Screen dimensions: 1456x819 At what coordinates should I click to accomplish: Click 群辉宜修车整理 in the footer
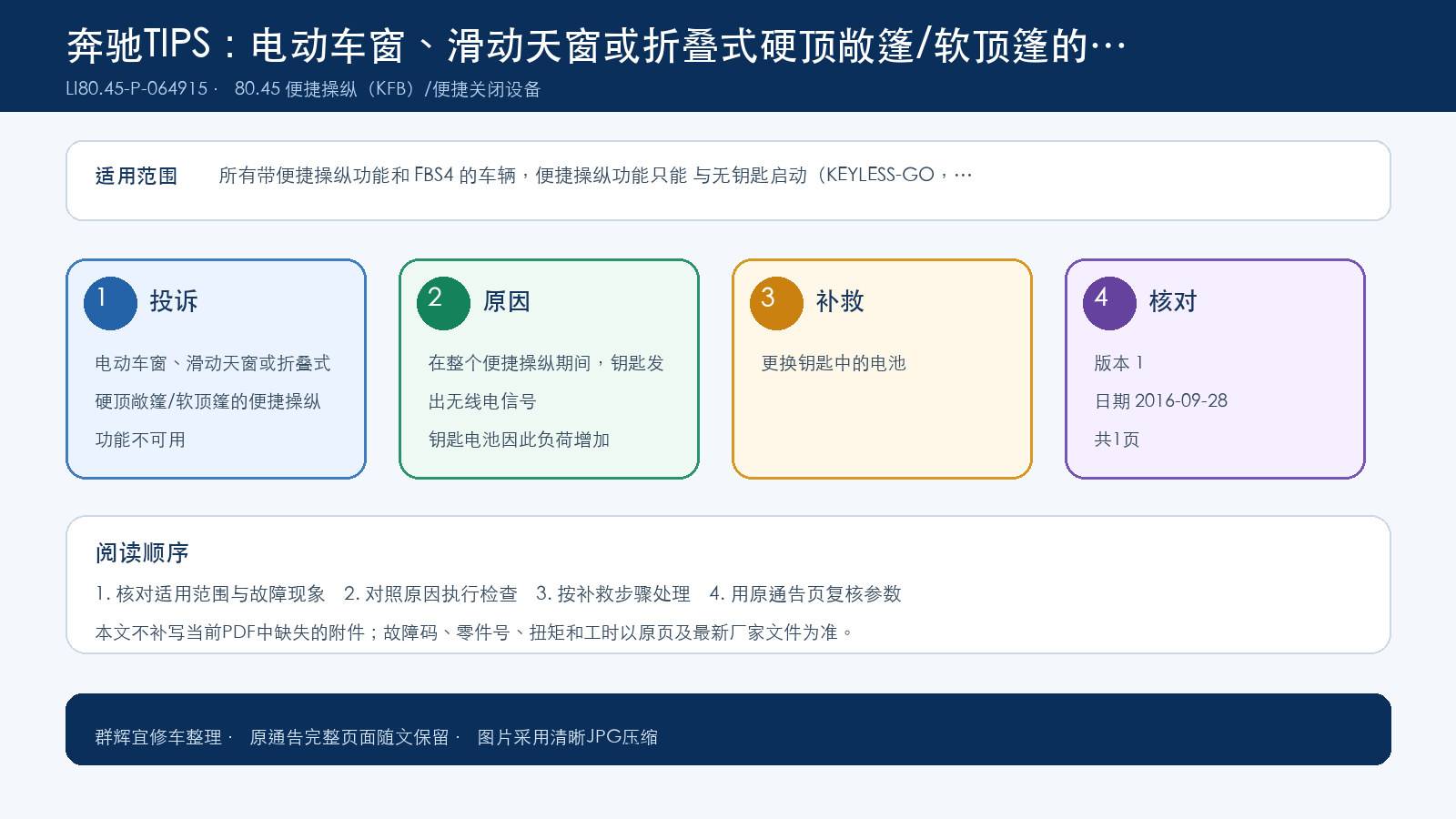158,737
